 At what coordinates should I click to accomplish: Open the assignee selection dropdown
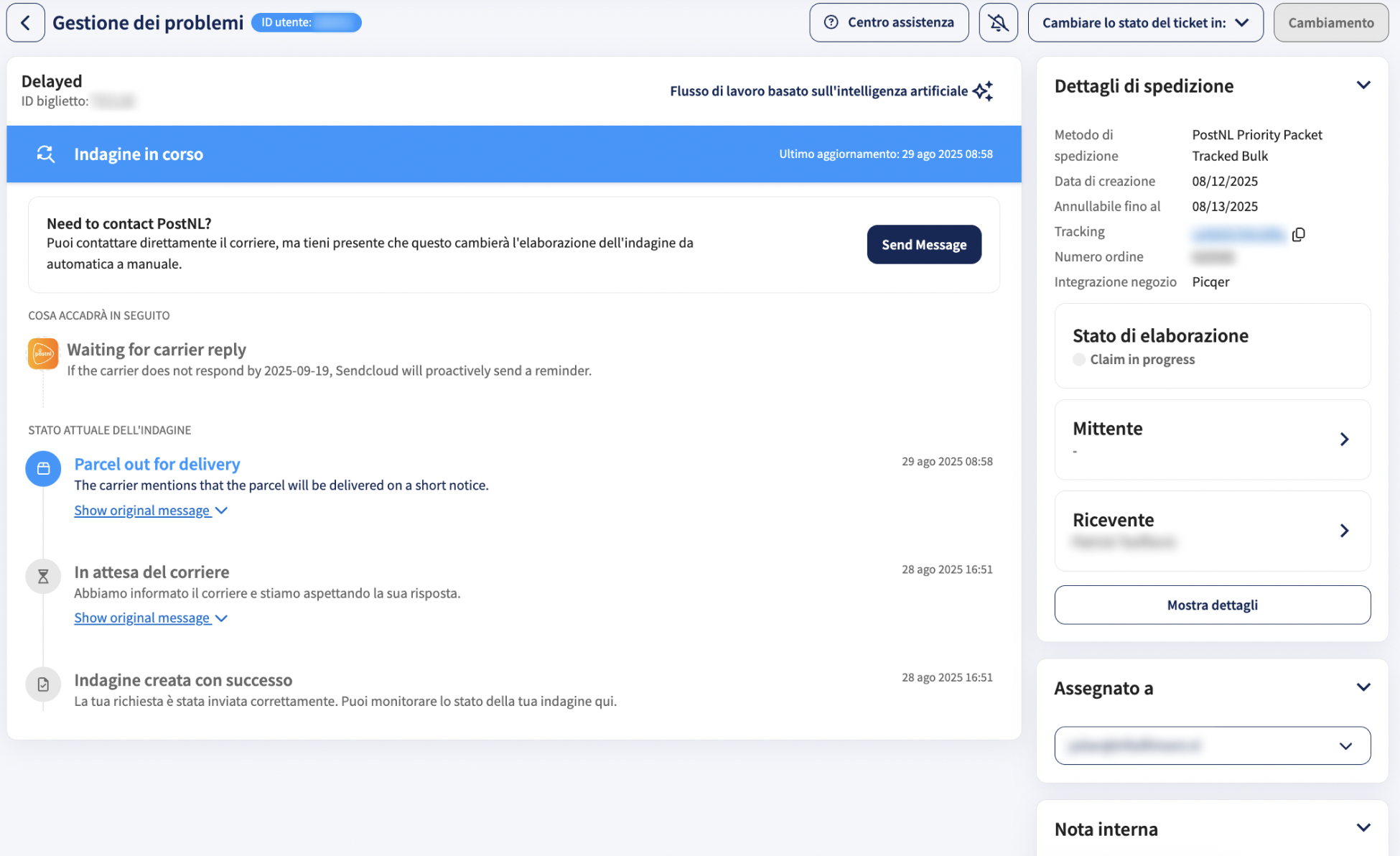[1212, 745]
